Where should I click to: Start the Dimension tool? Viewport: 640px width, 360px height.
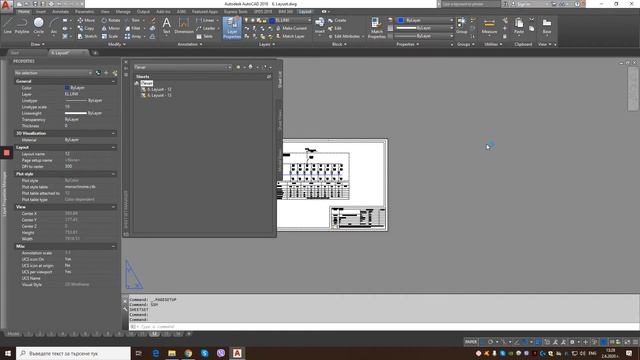point(184,25)
